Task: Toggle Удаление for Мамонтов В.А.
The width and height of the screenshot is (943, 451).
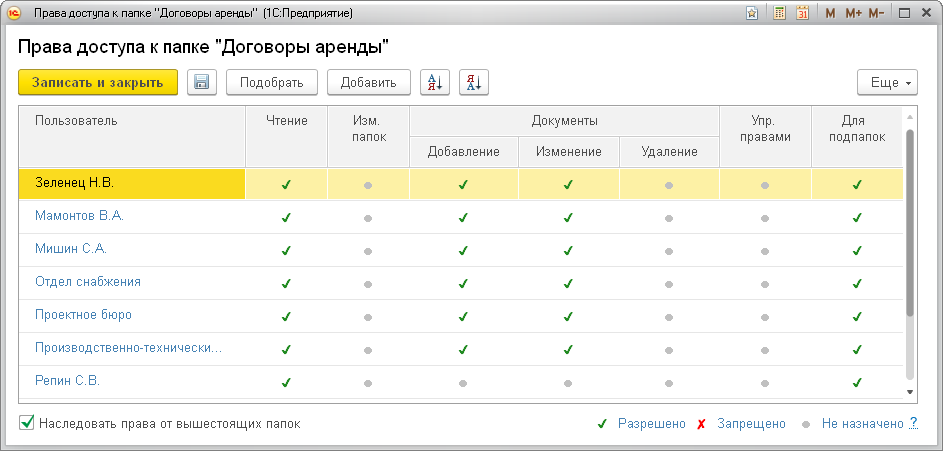Action: [x=669, y=218]
